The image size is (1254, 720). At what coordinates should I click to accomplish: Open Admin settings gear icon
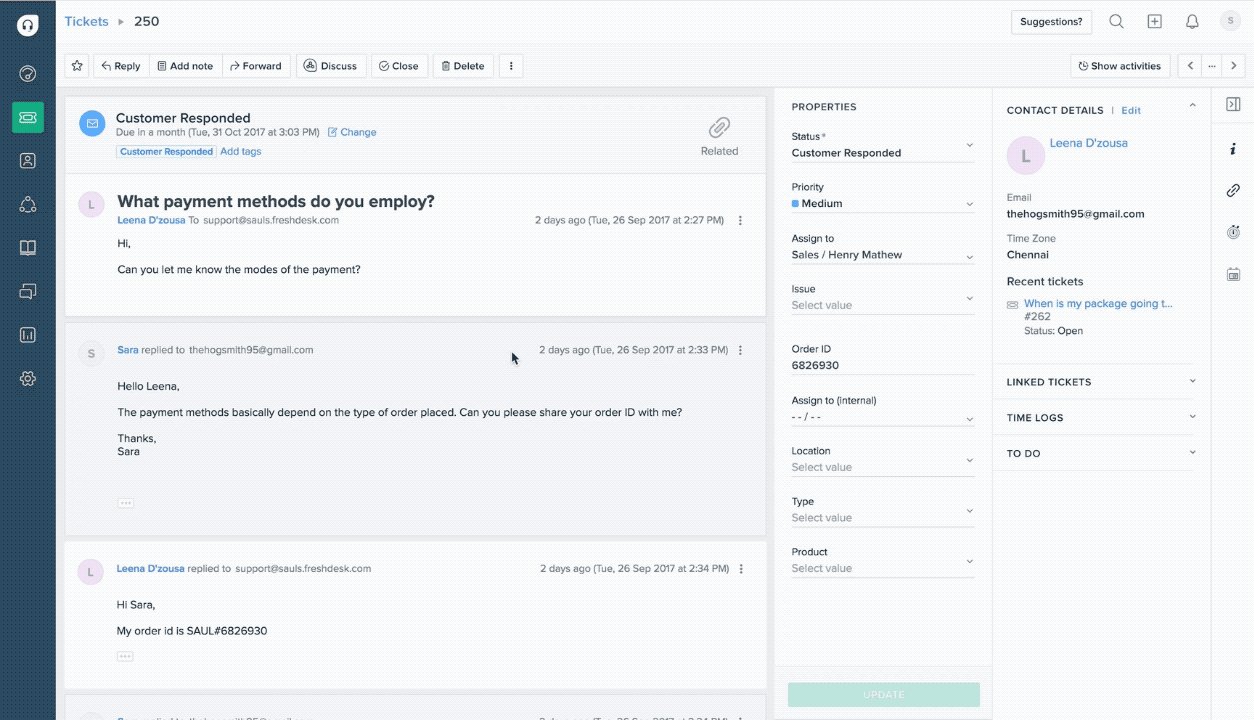28,379
